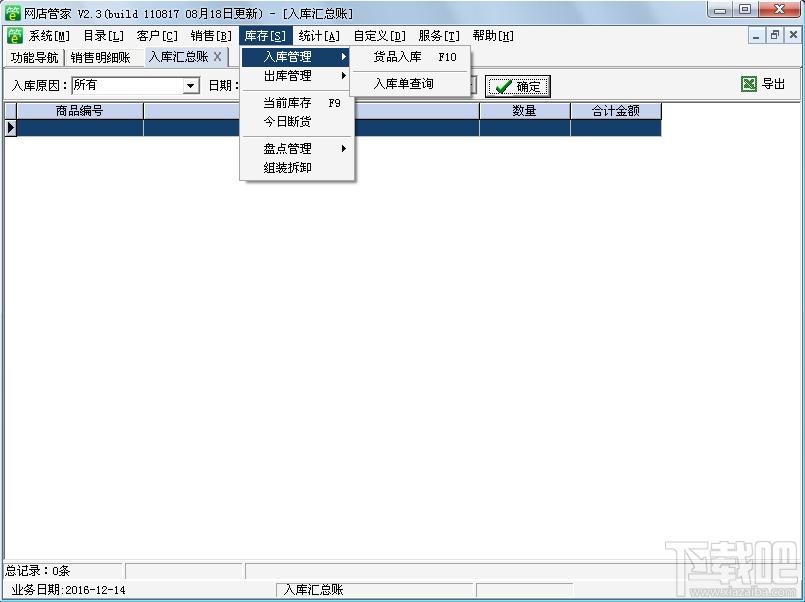
Task: Click the 入库汇总账 status bar text
Action: coord(313,590)
